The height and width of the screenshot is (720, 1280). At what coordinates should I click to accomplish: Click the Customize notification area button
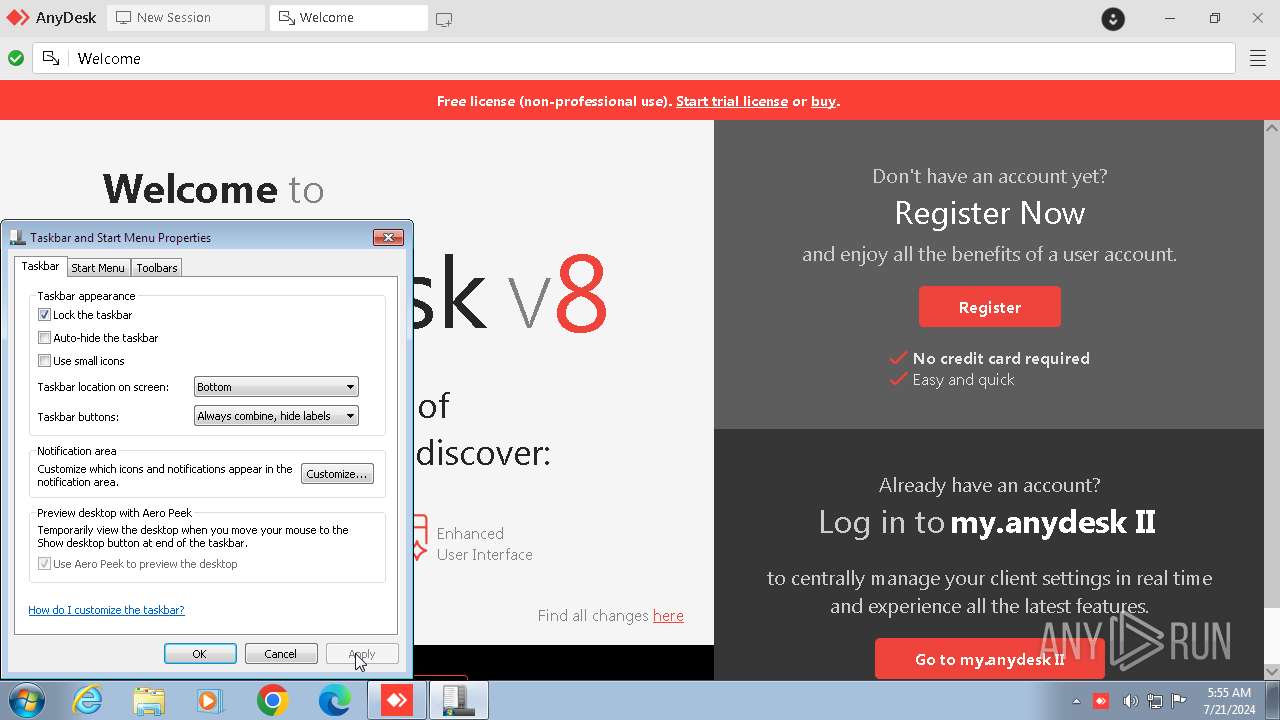(x=338, y=474)
